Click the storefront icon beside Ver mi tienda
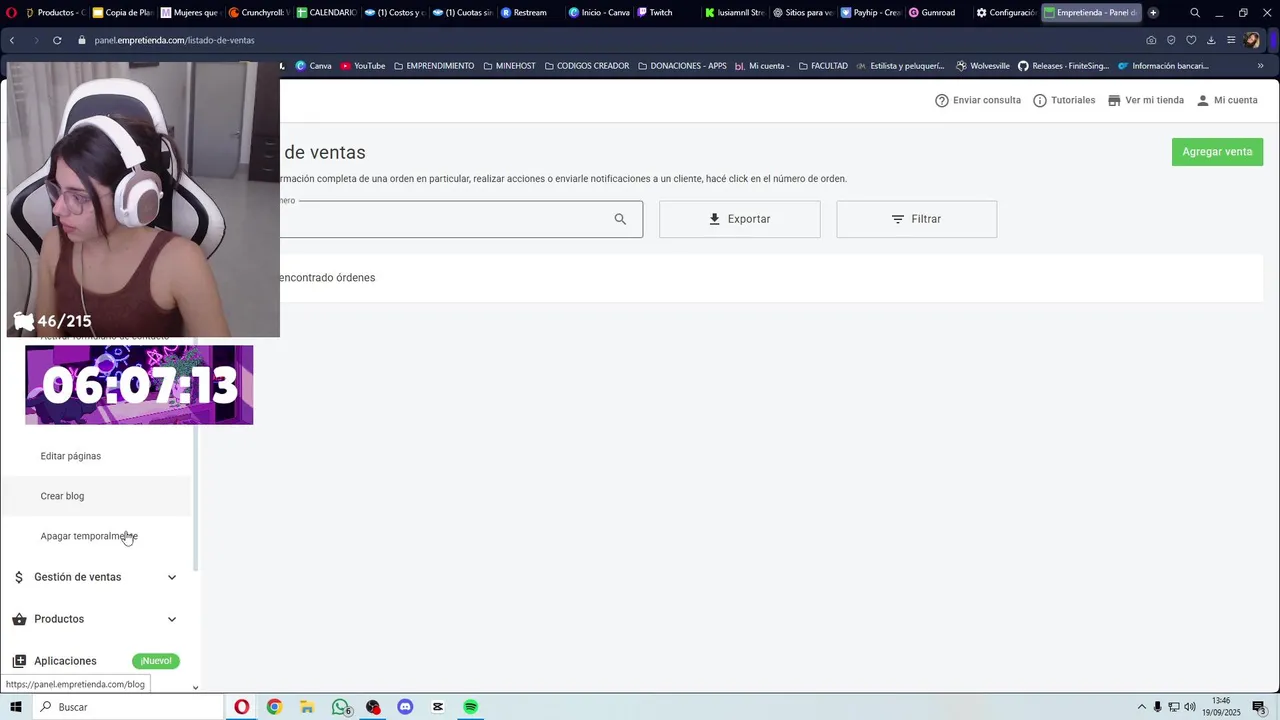1280x720 pixels. click(x=1114, y=101)
